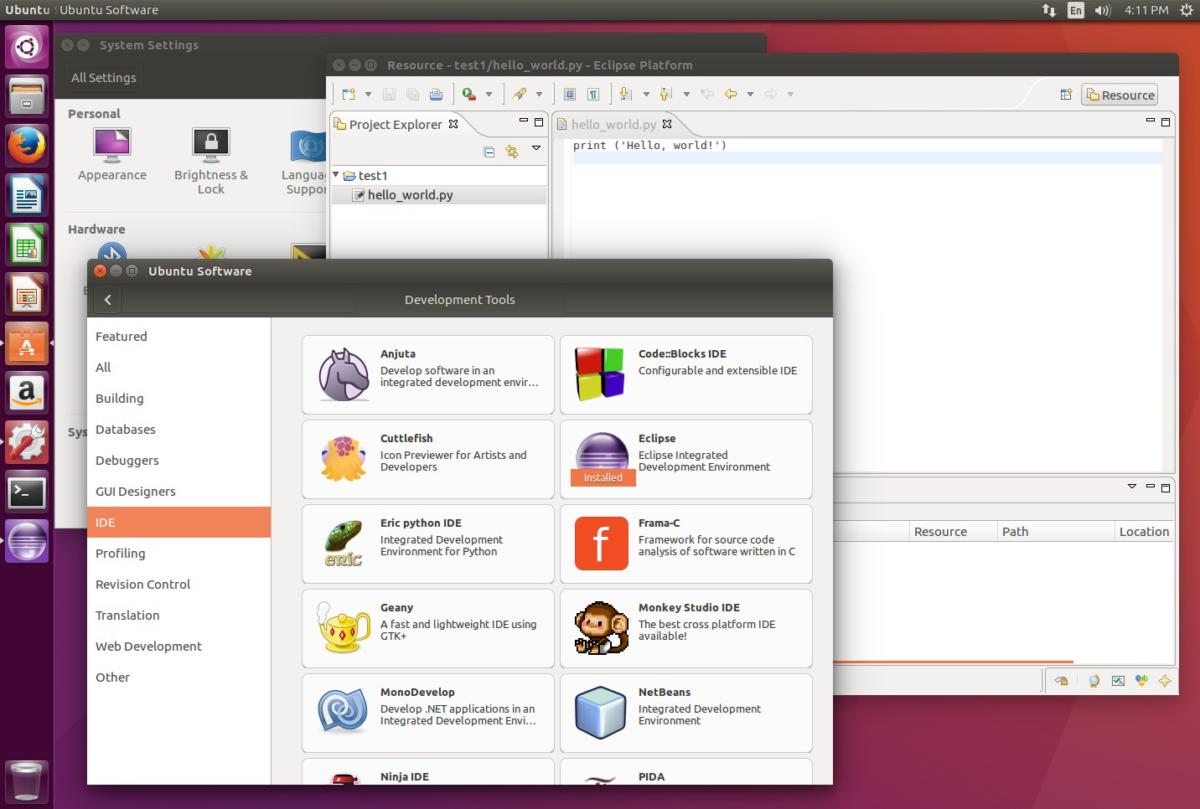Viewport: 1200px width, 809px height.
Task: Open the Anjuta application card
Action: pyautogui.click(x=428, y=374)
